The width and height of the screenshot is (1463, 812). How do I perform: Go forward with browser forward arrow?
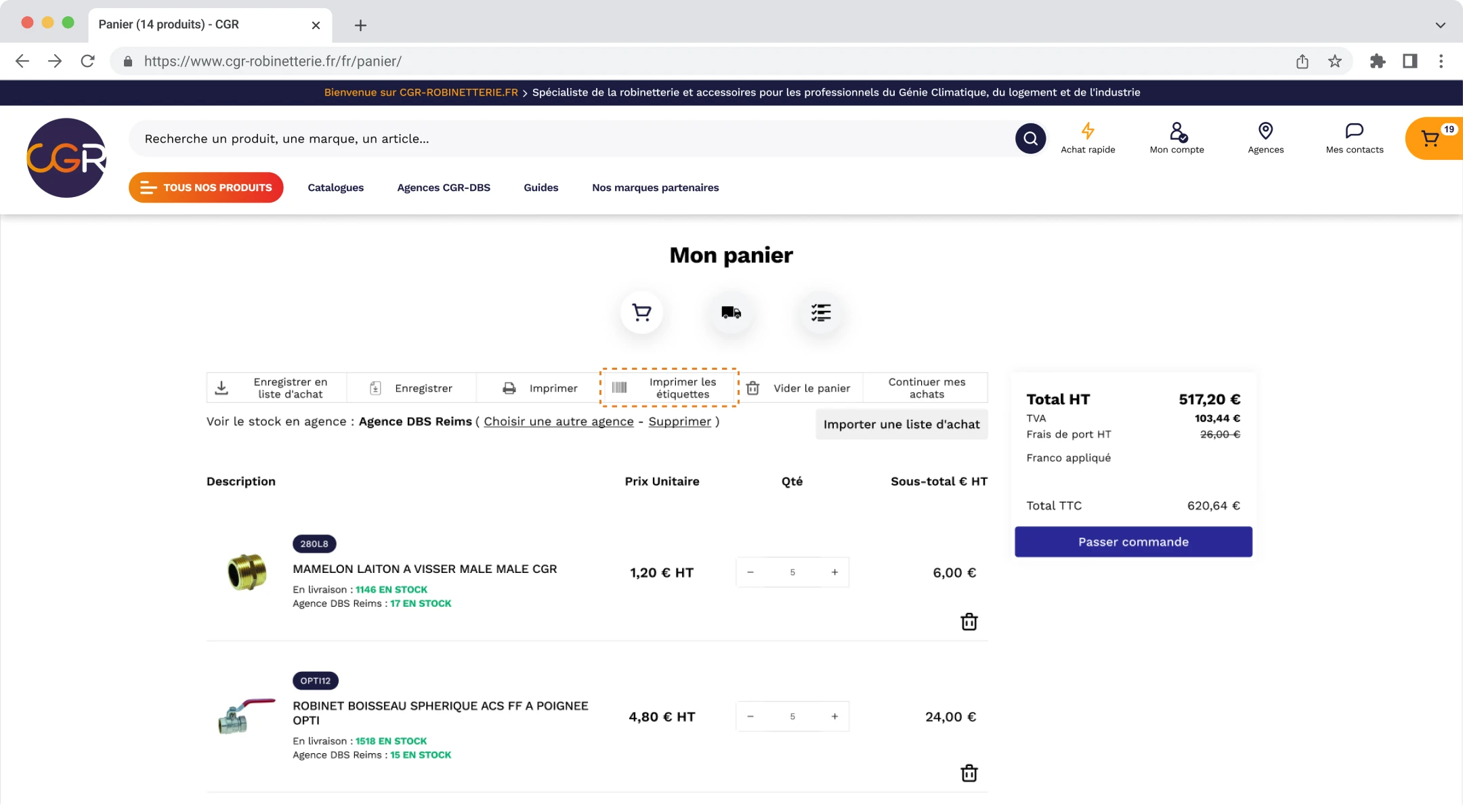(x=55, y=61)
